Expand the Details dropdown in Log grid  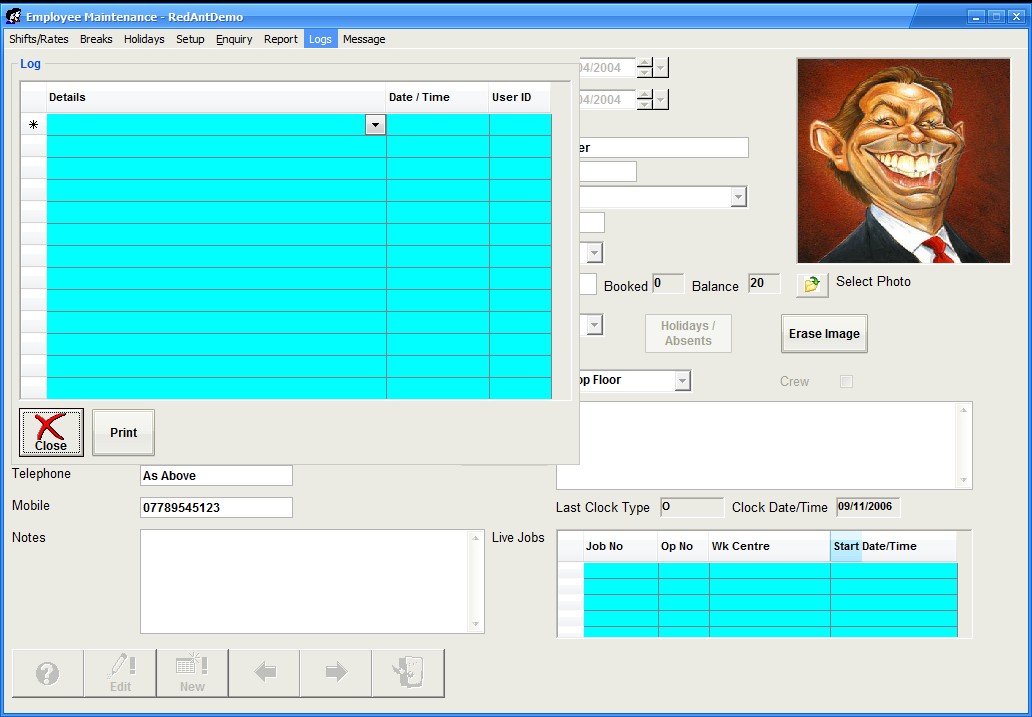tap(375, 125)
